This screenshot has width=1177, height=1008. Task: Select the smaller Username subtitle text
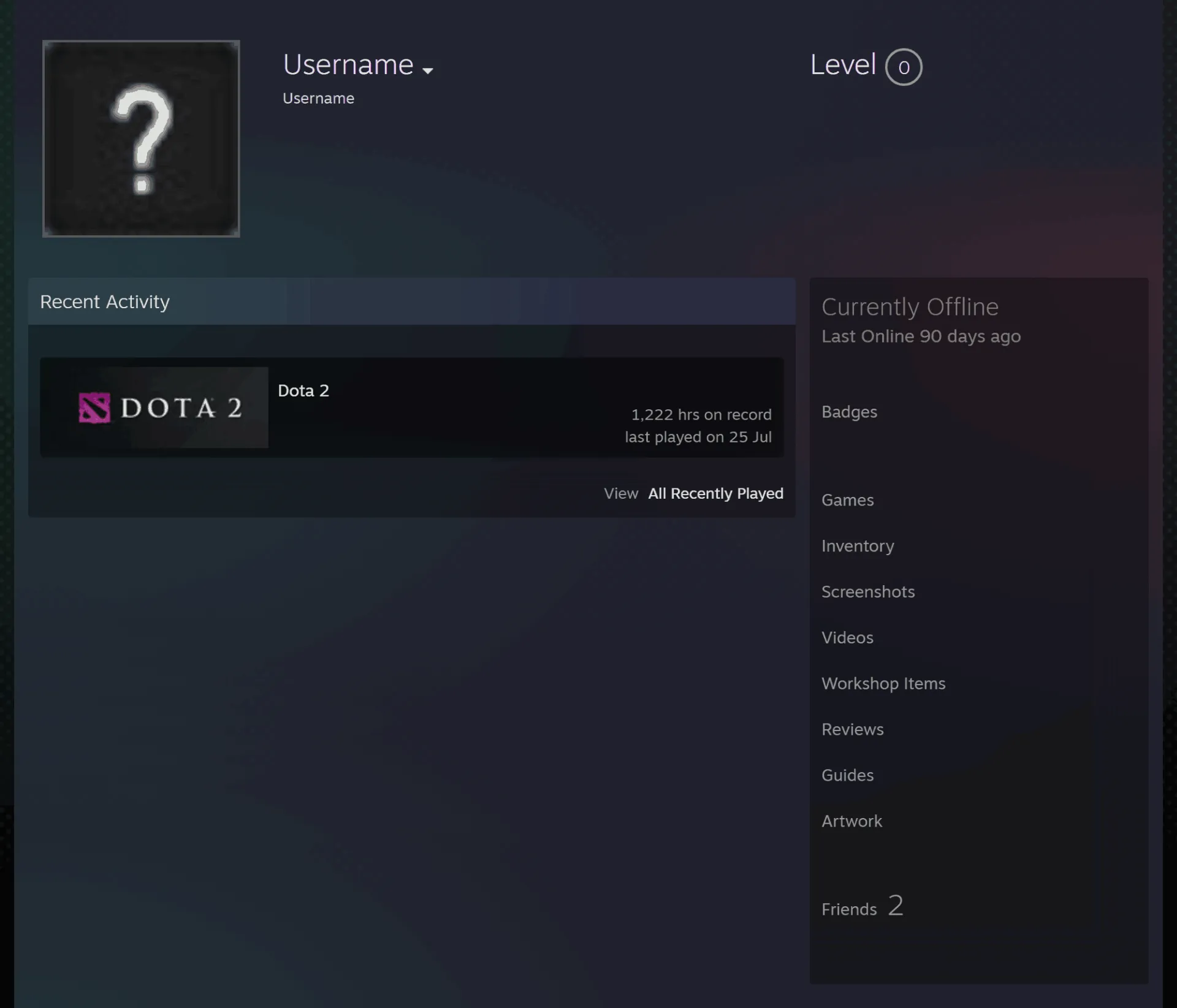[318, 98]
